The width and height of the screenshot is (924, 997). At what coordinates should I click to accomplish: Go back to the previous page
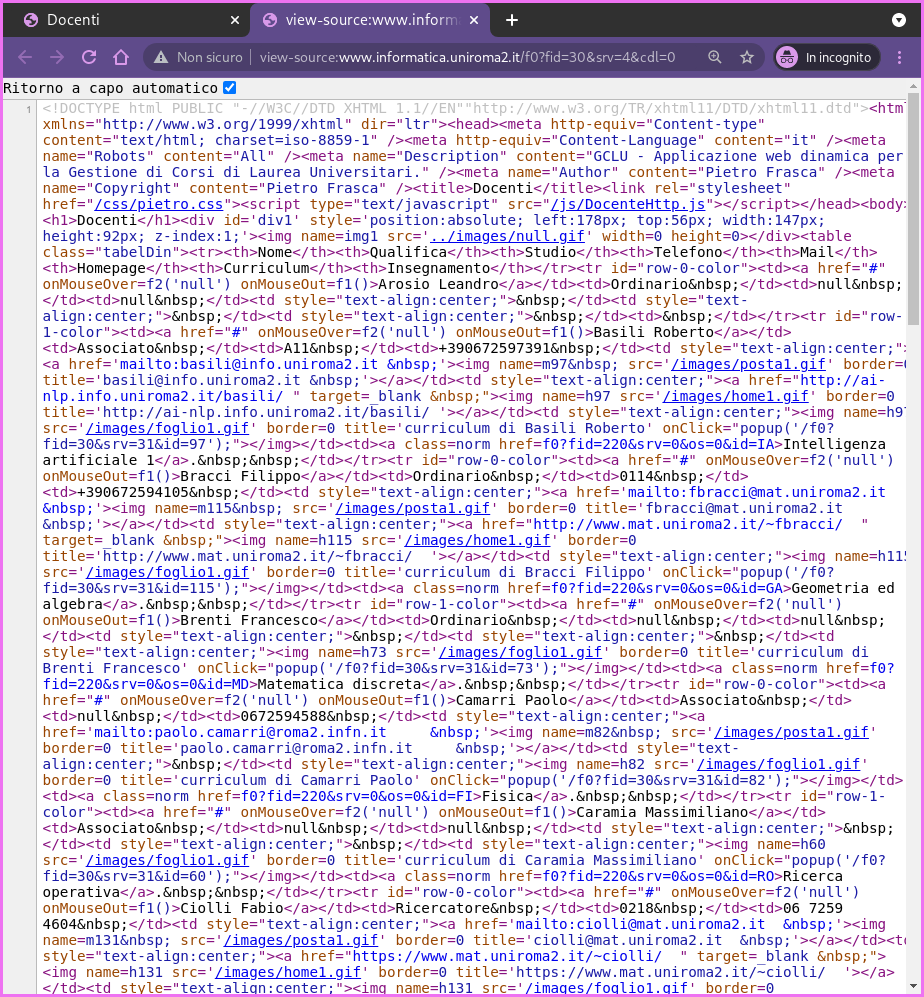tap(25, 57)
